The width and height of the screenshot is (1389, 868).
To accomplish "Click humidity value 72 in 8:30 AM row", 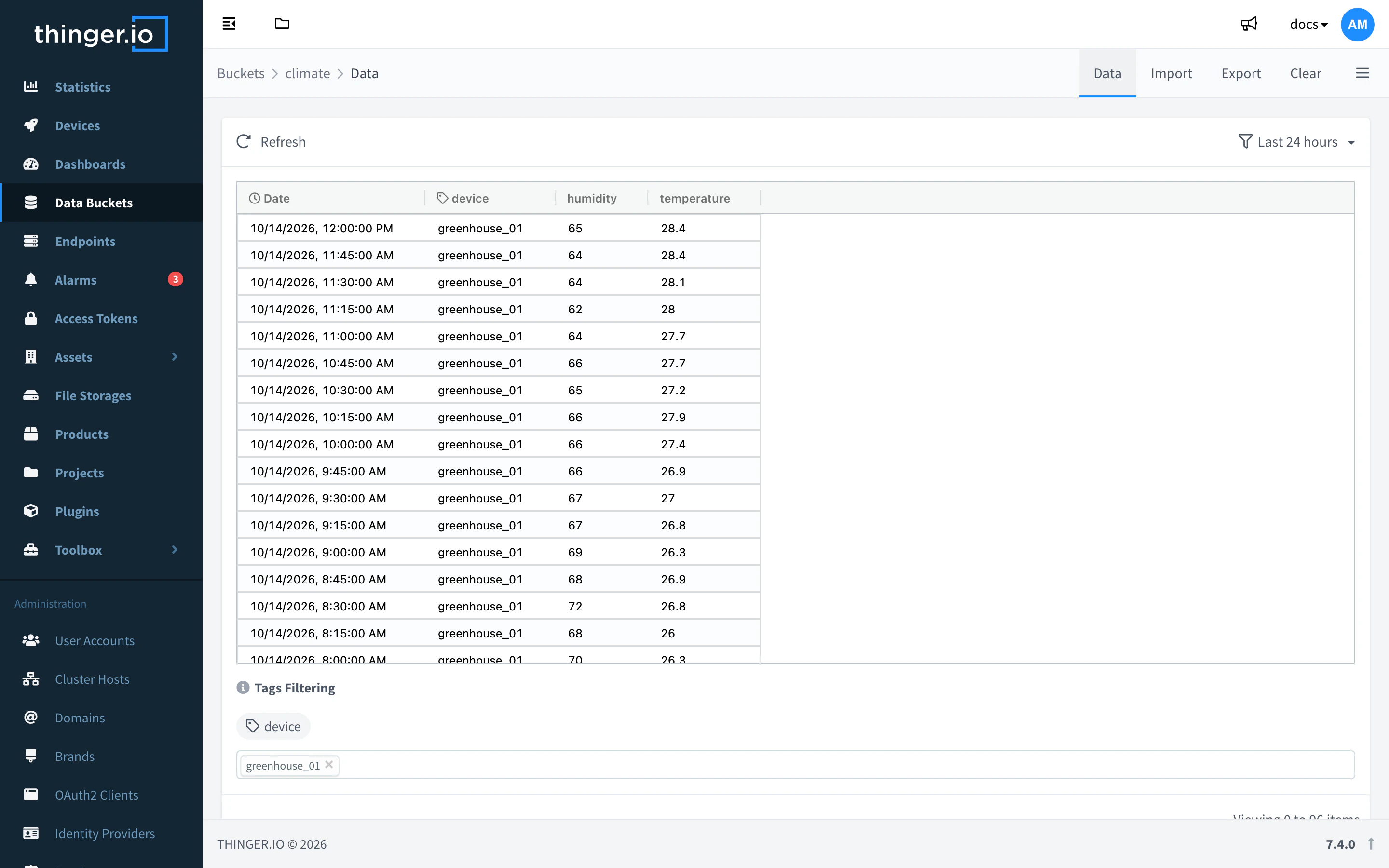I will point(575,606).
